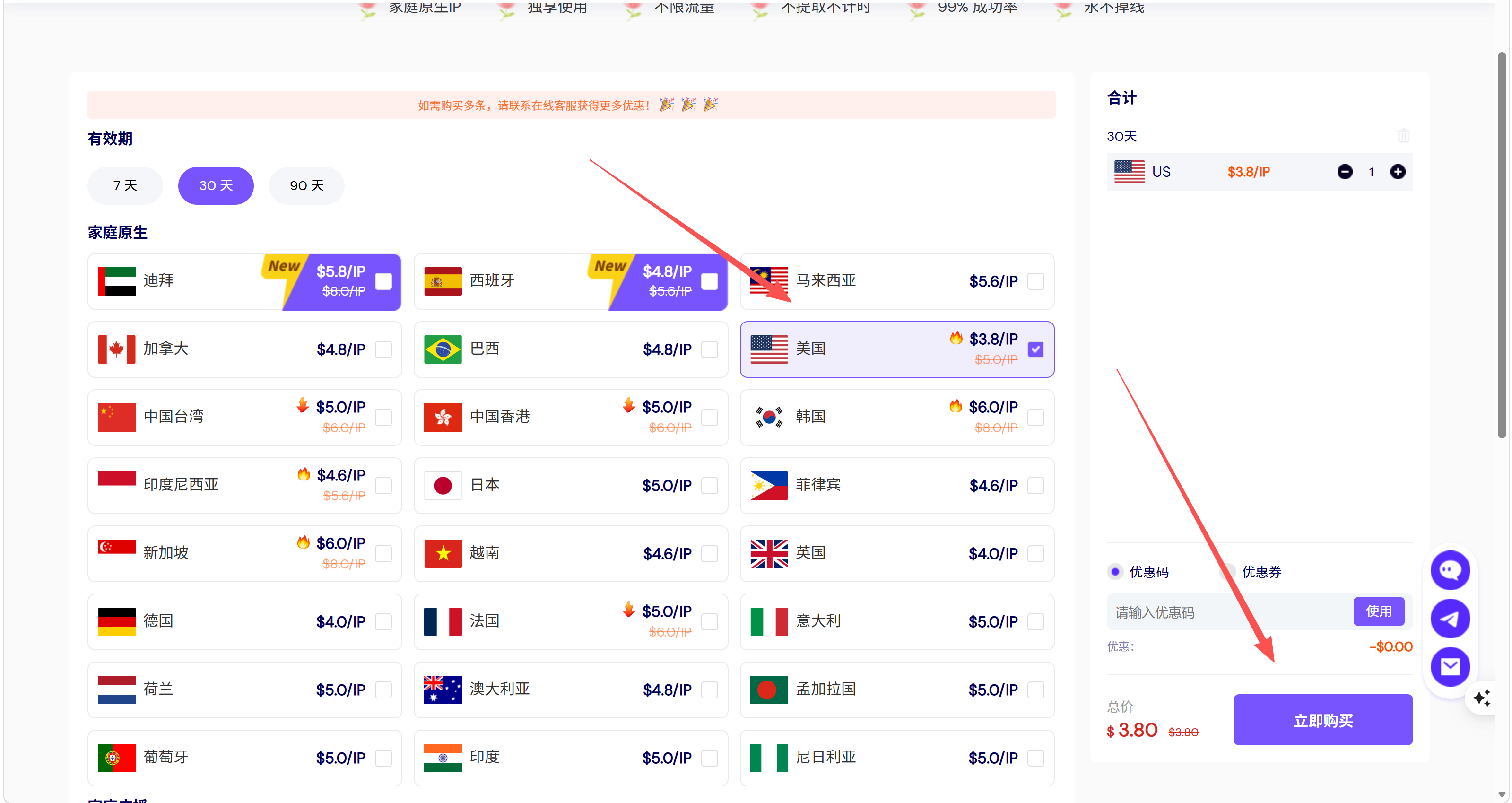The width and height of the screenshot is (1512, 803).
Task: Choose the 90 天 validity period
Action: tap(306, 186)
